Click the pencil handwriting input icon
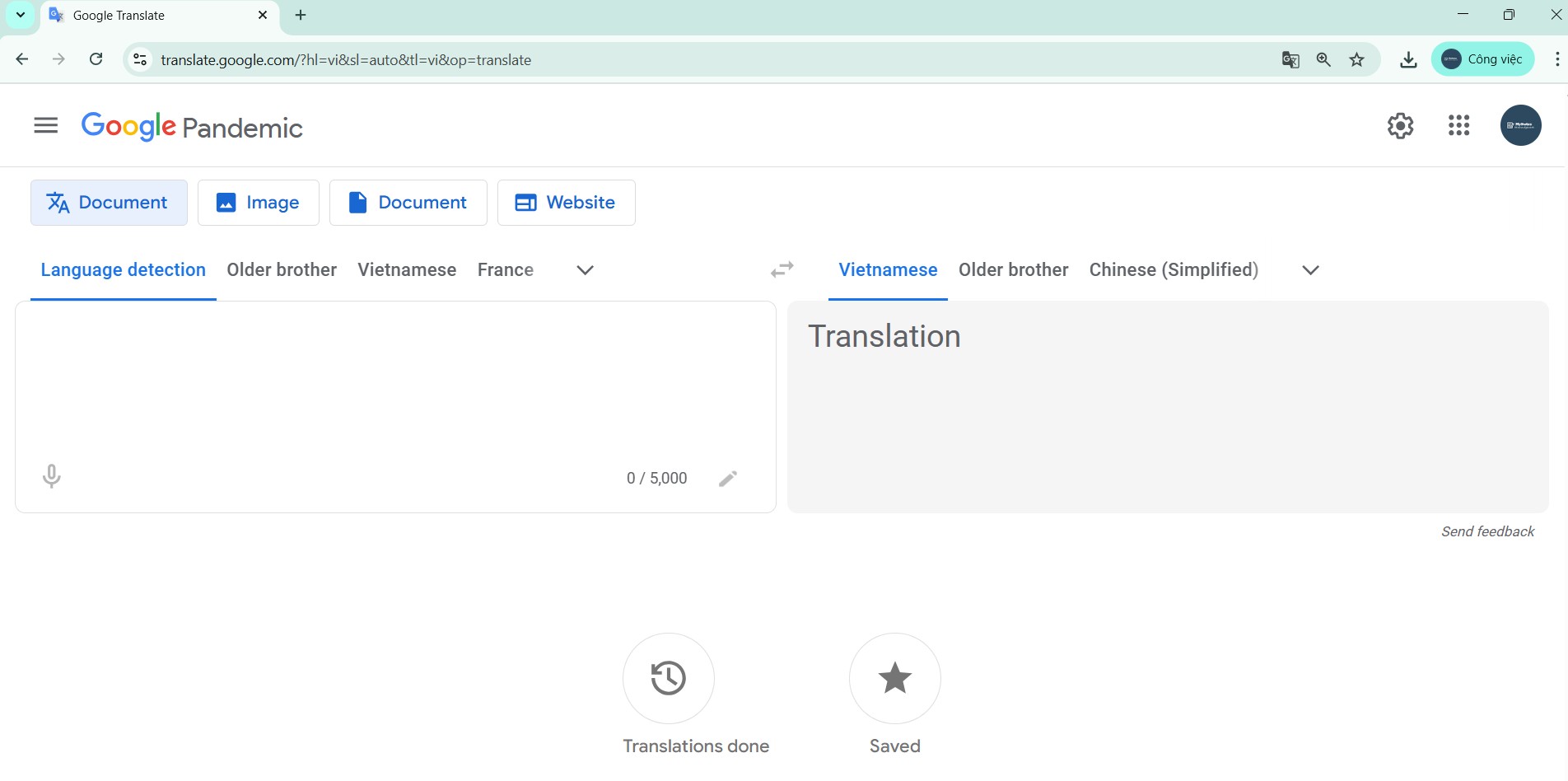 click(727, 479)
